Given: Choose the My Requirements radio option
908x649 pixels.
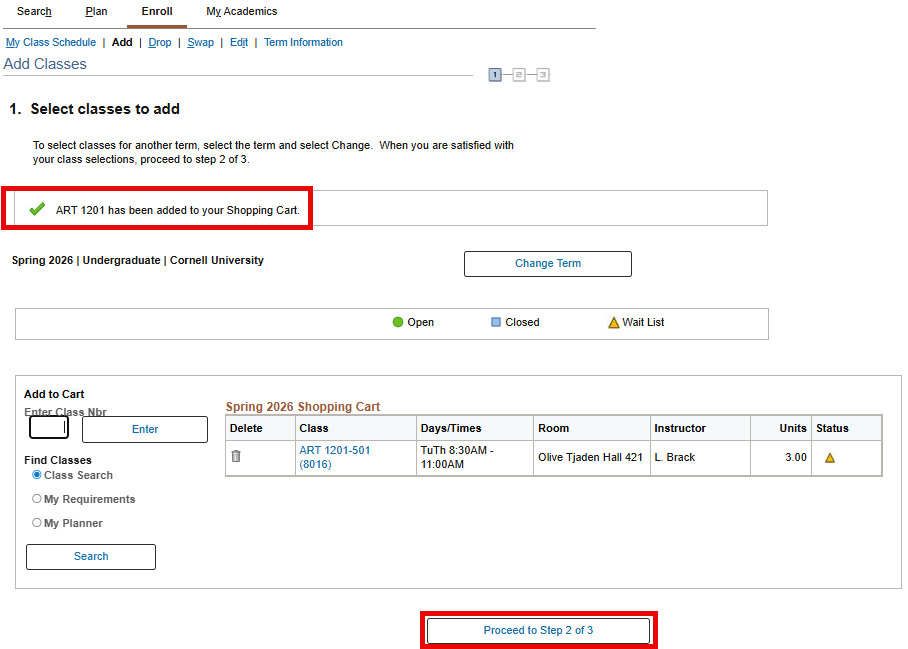Looking at the screenshot, I should point(37,499).
